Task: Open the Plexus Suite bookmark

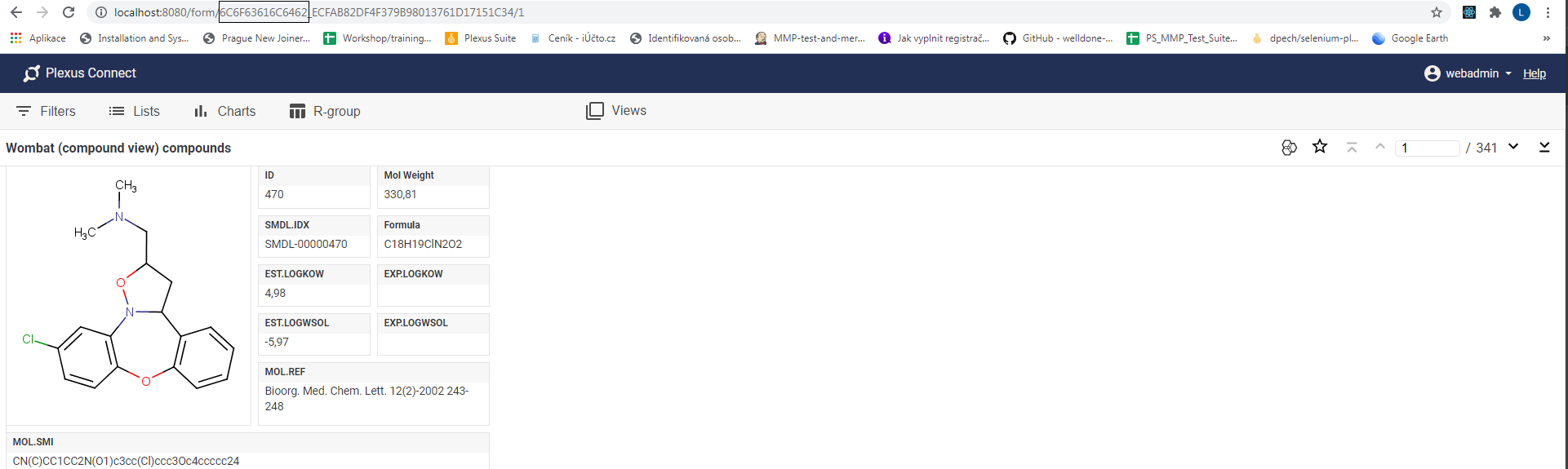Action: pyautogui.click(x=481, y=38)
